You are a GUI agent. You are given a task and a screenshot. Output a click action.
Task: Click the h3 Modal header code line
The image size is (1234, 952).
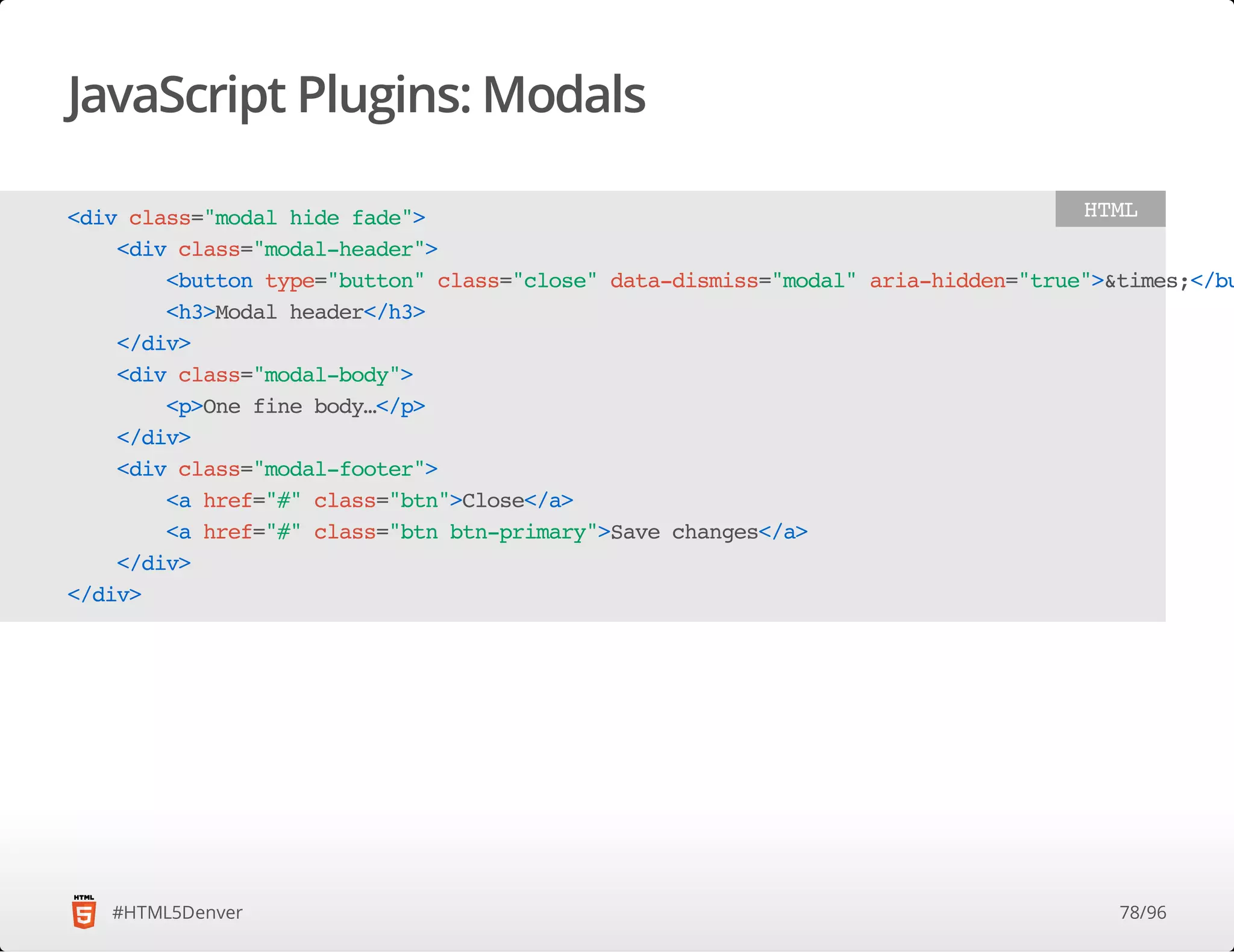pyautogui.click(x=296, y=312)
